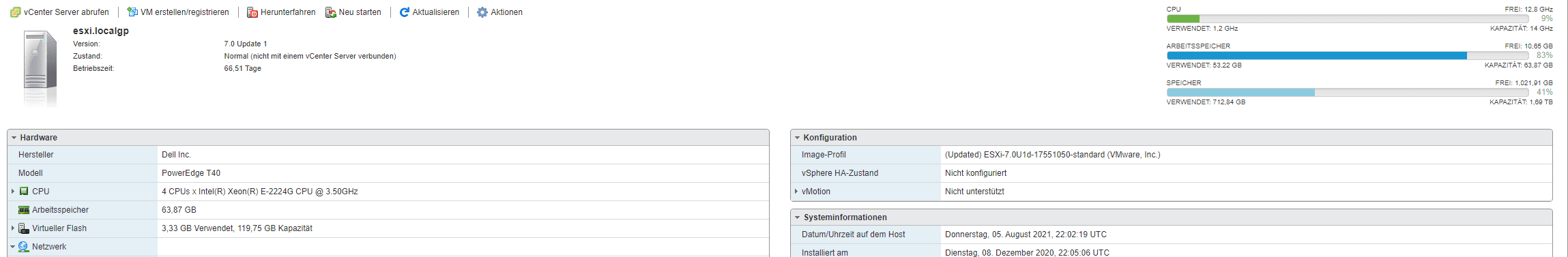Image resolution: width=1568 pixels, height=257 pixels.
Task: Collapse the Hardware panel
Action: 14,138
